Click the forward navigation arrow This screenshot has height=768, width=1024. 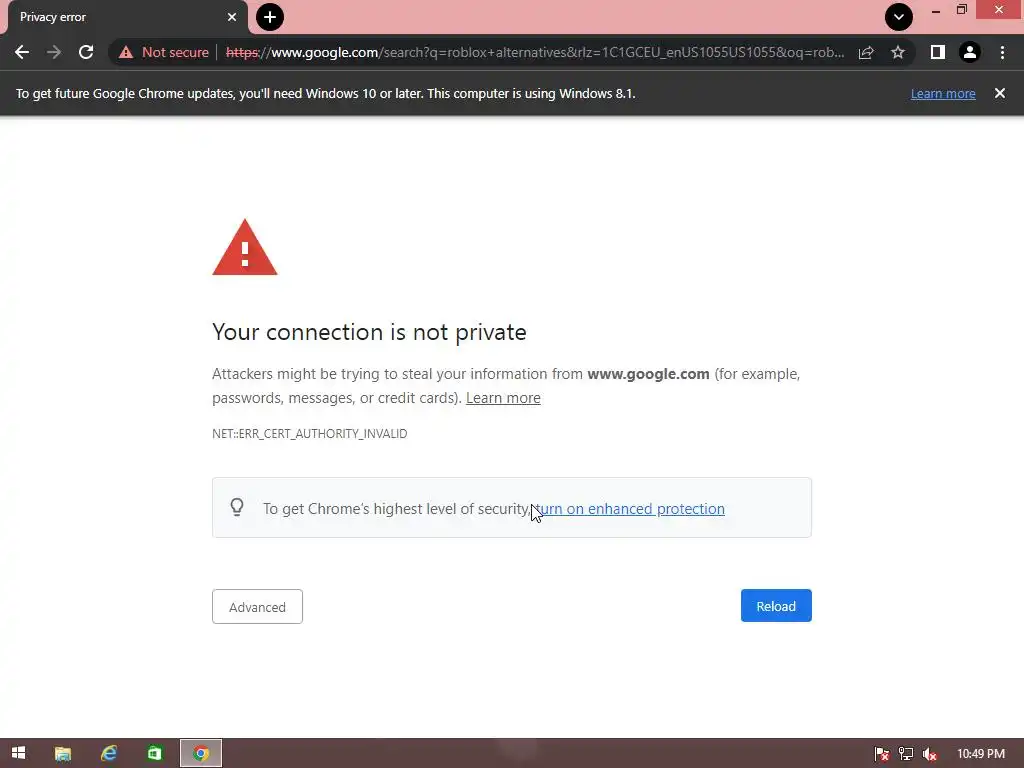pos(54,52)
